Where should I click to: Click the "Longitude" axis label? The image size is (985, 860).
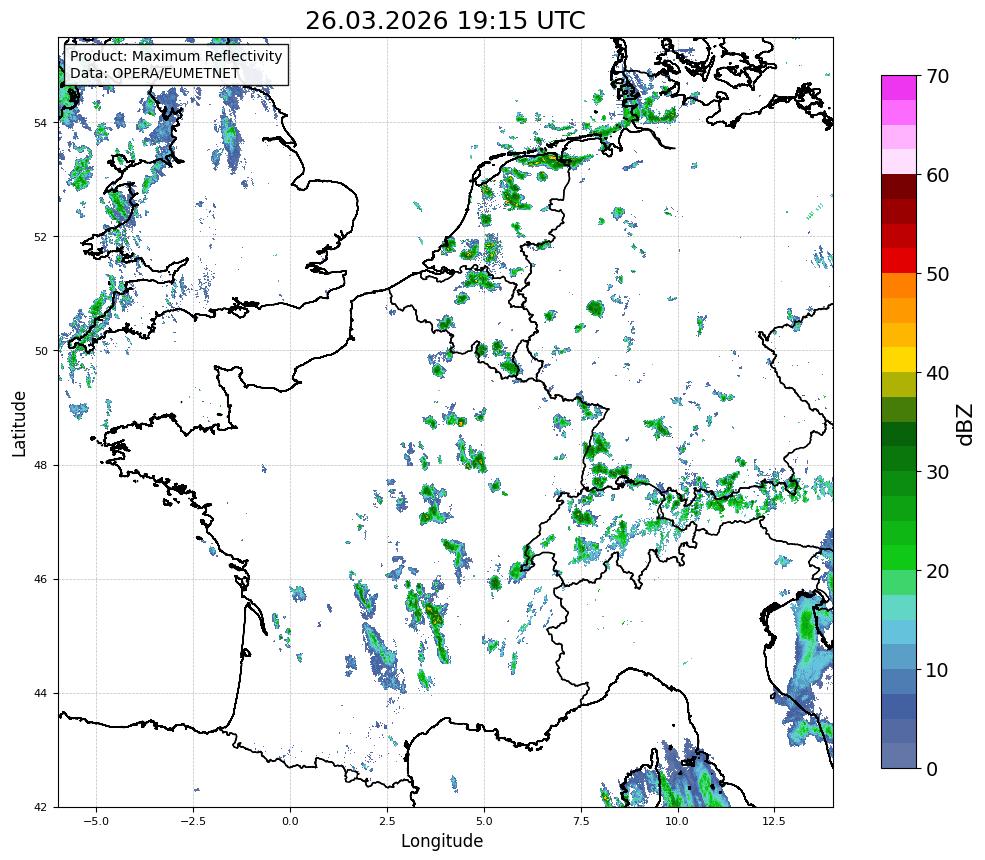(442, 841)
